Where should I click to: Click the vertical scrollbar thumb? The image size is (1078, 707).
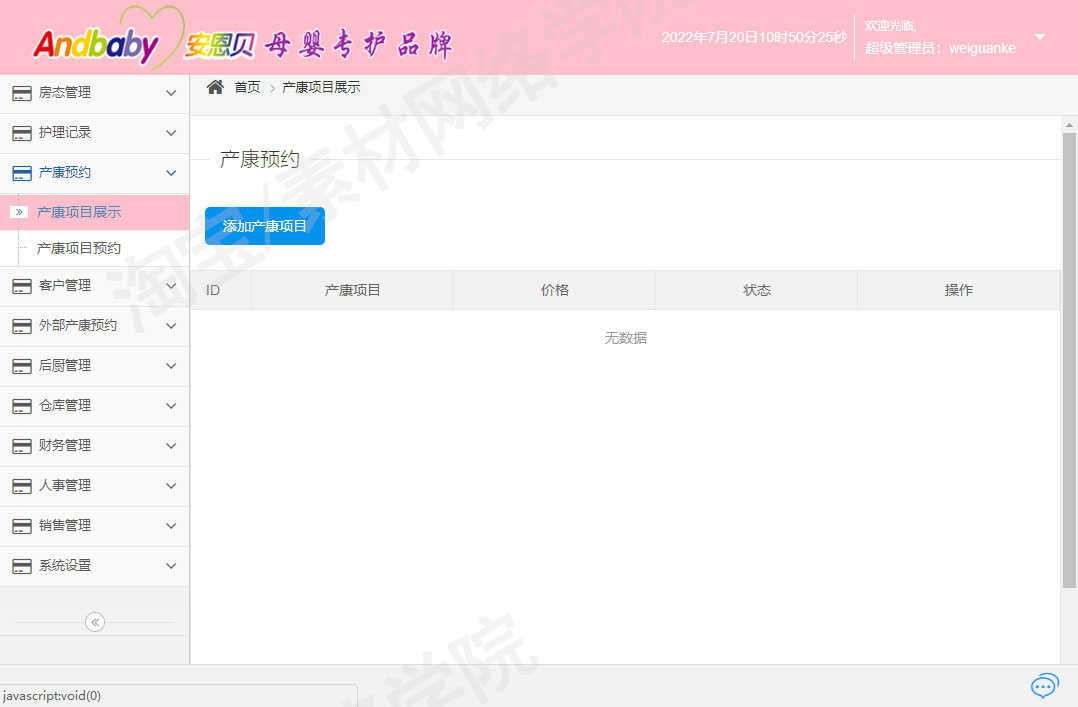click(x=1069, y=360)
